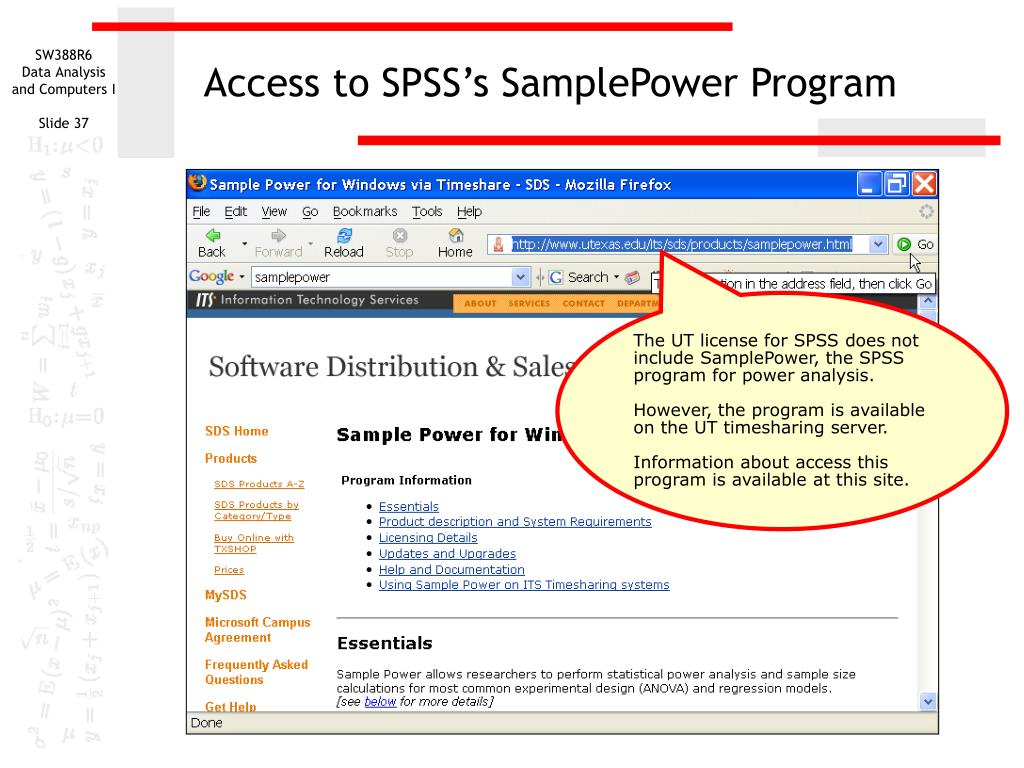Open the Frequently Asked Questions link
Screen dimensions: 1024x768
256,672
